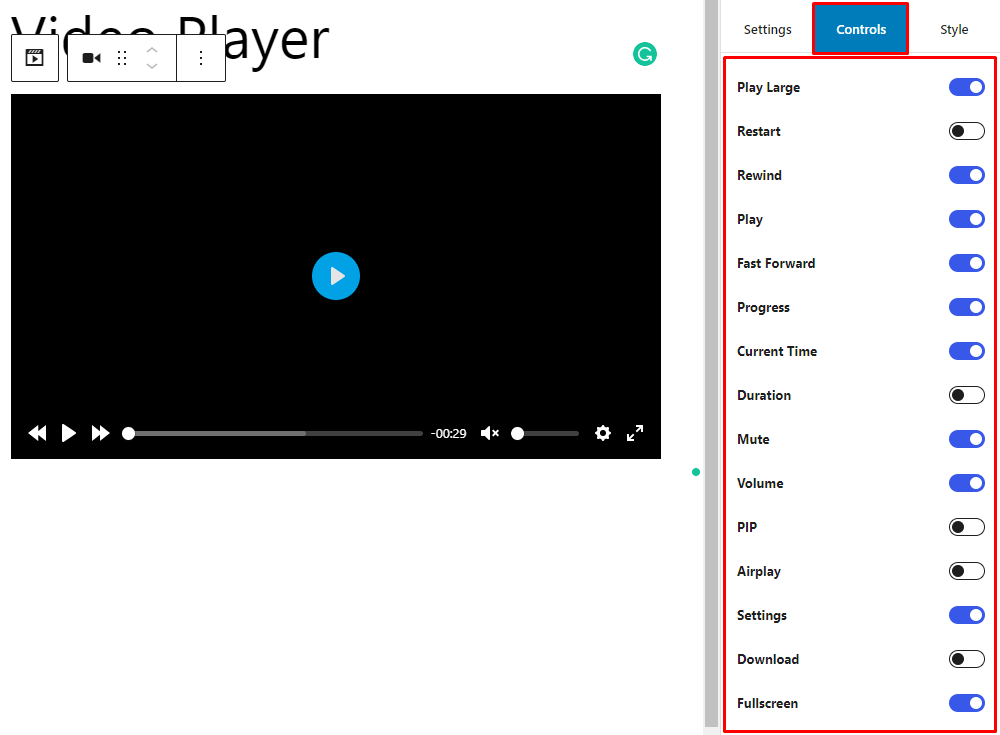Viewport: 1000px width, 735px height.
Task: Disable the Play Large toggle
Action: [x=966, y=87]
